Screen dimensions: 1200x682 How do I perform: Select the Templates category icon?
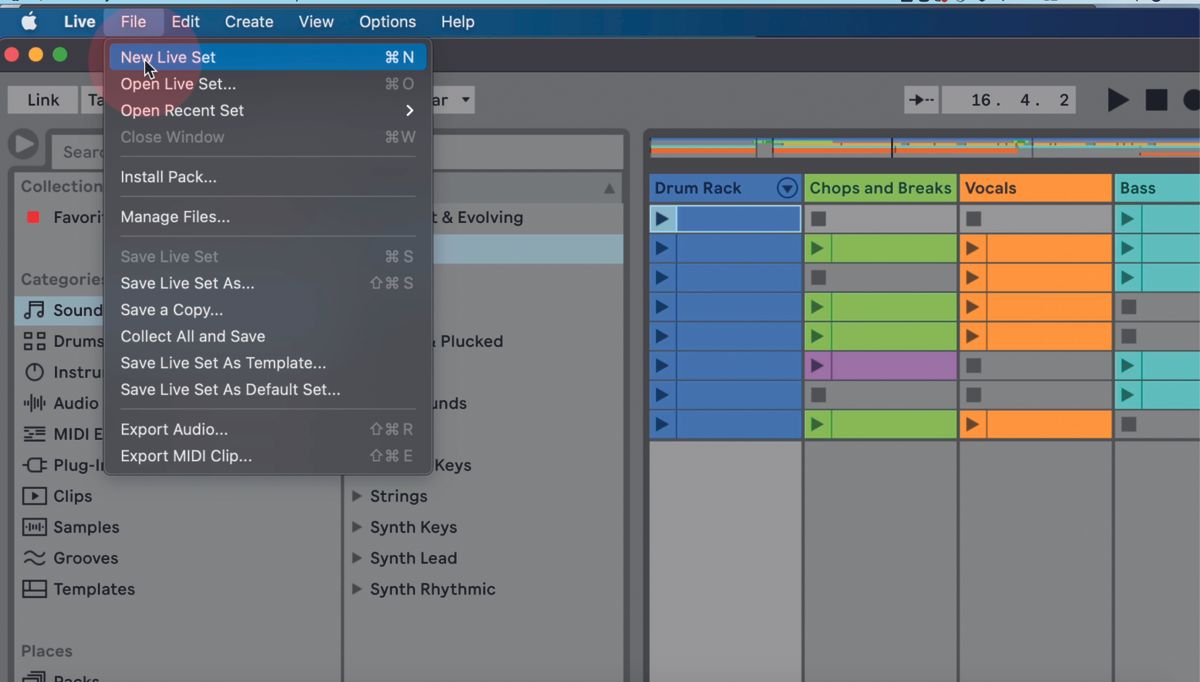(35, 589)
